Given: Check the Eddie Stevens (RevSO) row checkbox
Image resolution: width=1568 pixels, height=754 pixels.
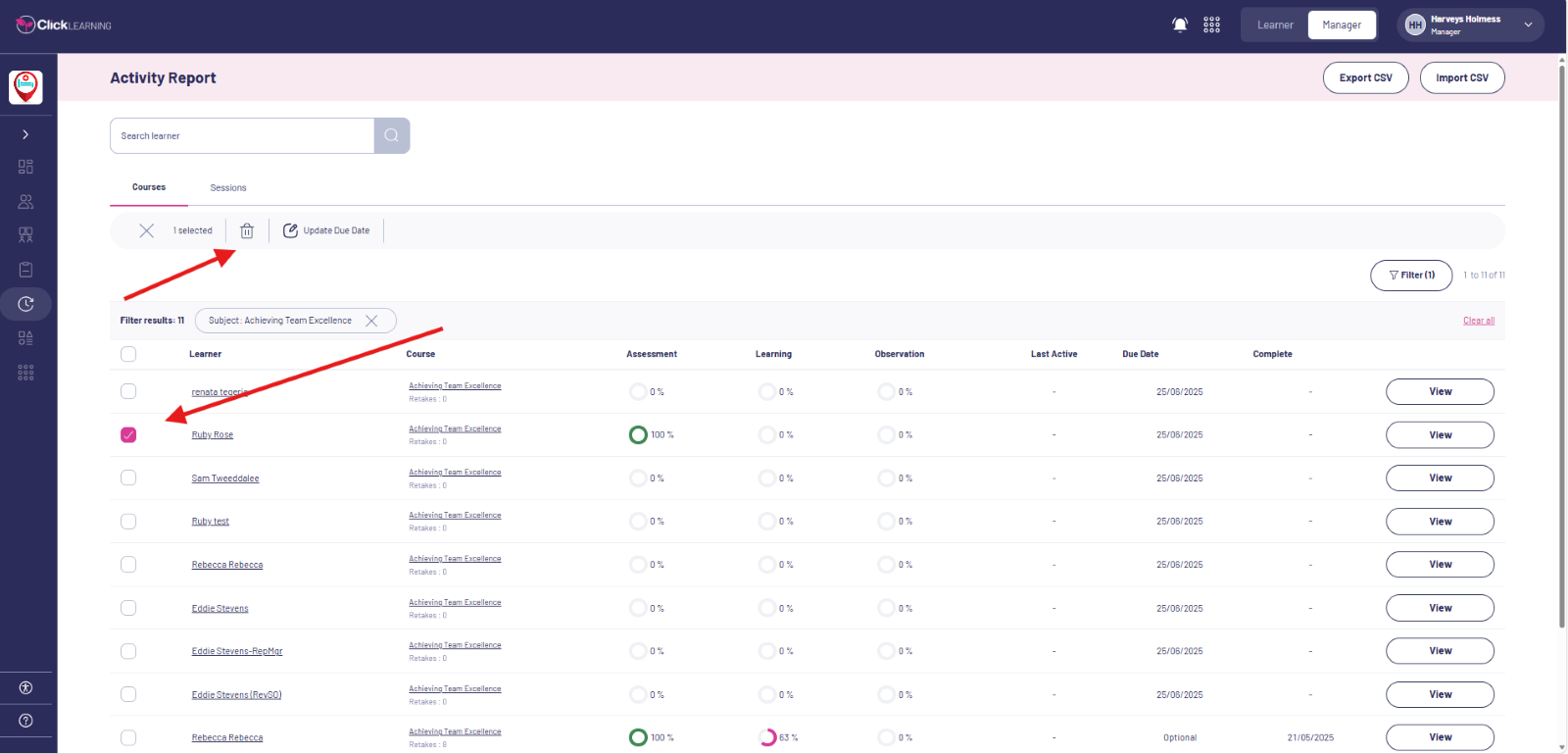Looking at the screenshot, I should tap(128, 694).
